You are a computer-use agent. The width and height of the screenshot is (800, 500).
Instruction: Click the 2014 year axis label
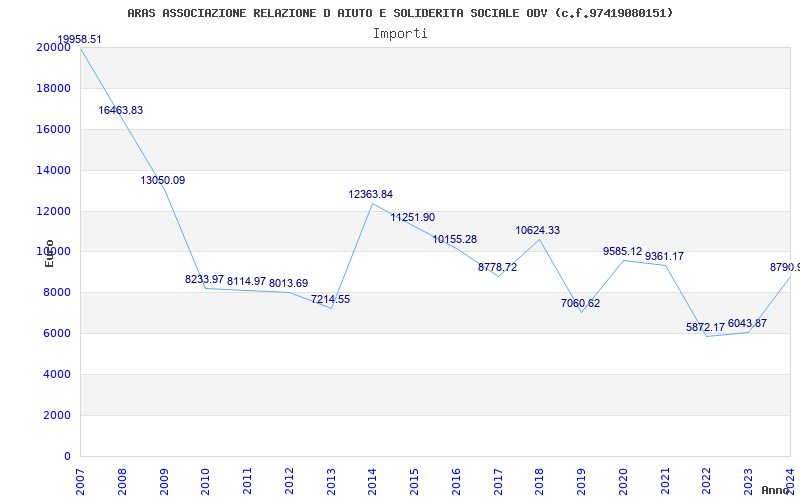tap(372, 482)
